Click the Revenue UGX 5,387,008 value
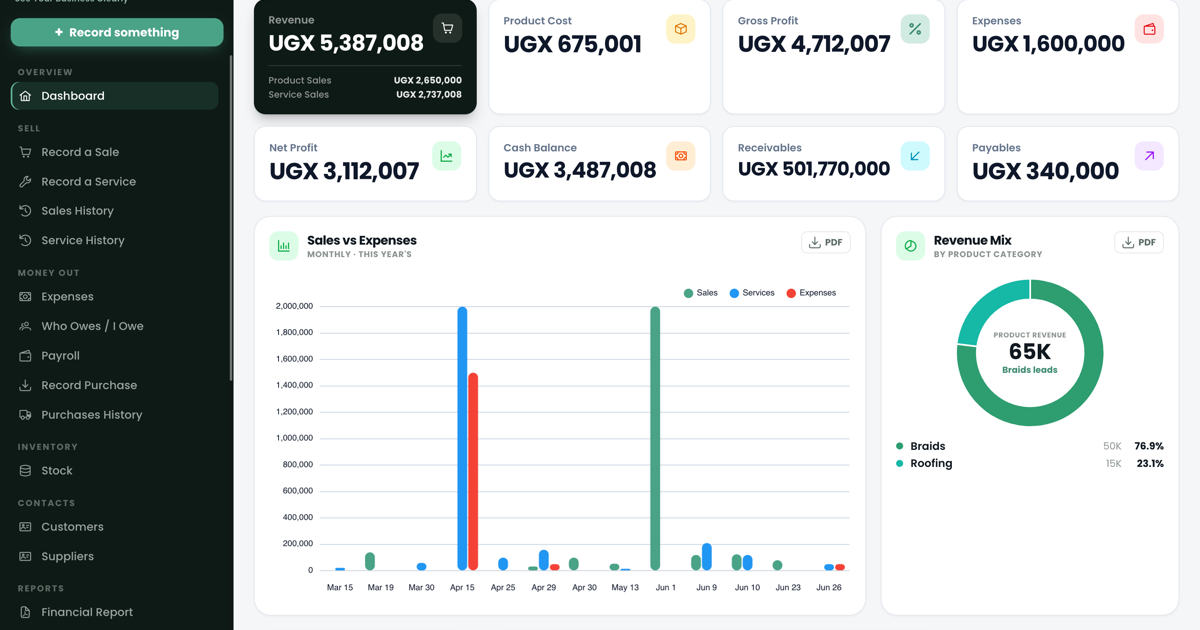Viewport: 1200px width, 630px height. [x=346, y=43]
